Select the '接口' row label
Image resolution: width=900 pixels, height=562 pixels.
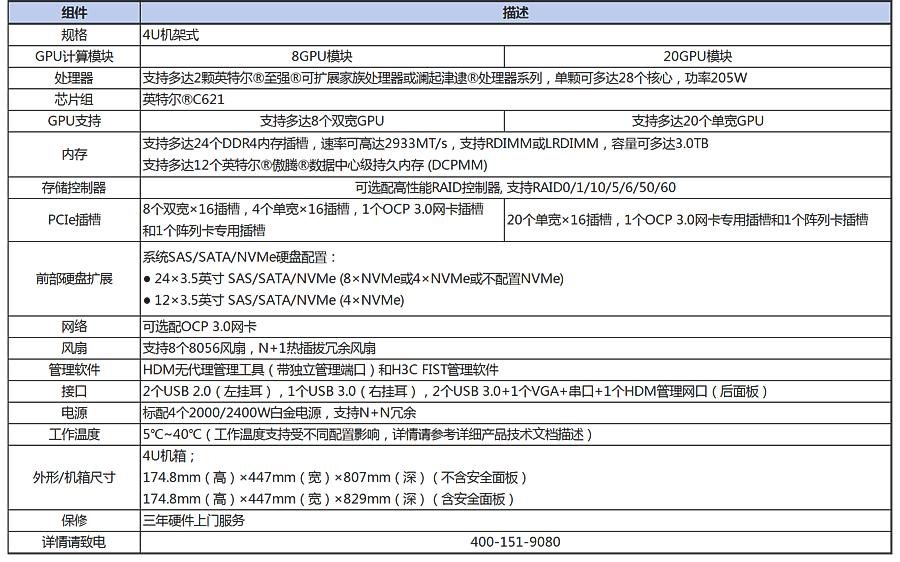click(x=74, y=392)
